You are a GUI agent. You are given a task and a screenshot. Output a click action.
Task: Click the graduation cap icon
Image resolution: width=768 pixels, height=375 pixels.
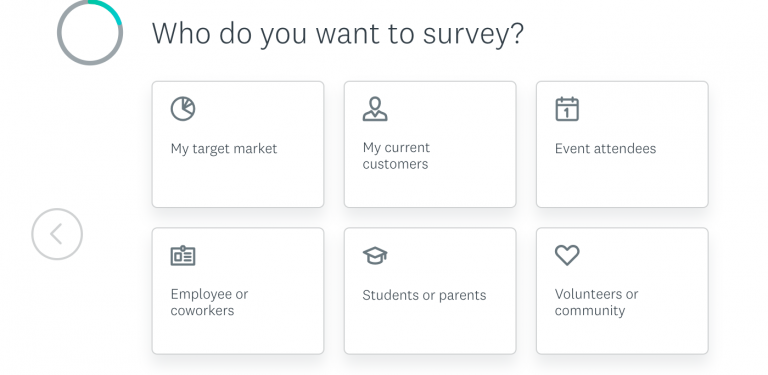[375, 256]
